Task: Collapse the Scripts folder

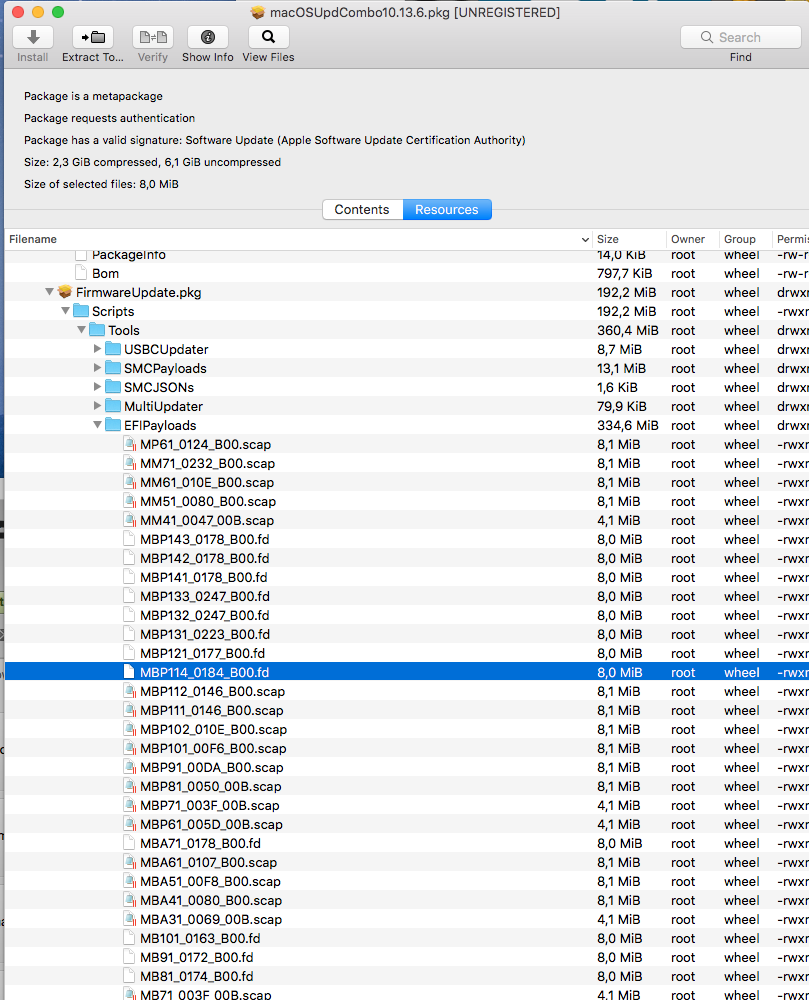Action: click(65, 311)
